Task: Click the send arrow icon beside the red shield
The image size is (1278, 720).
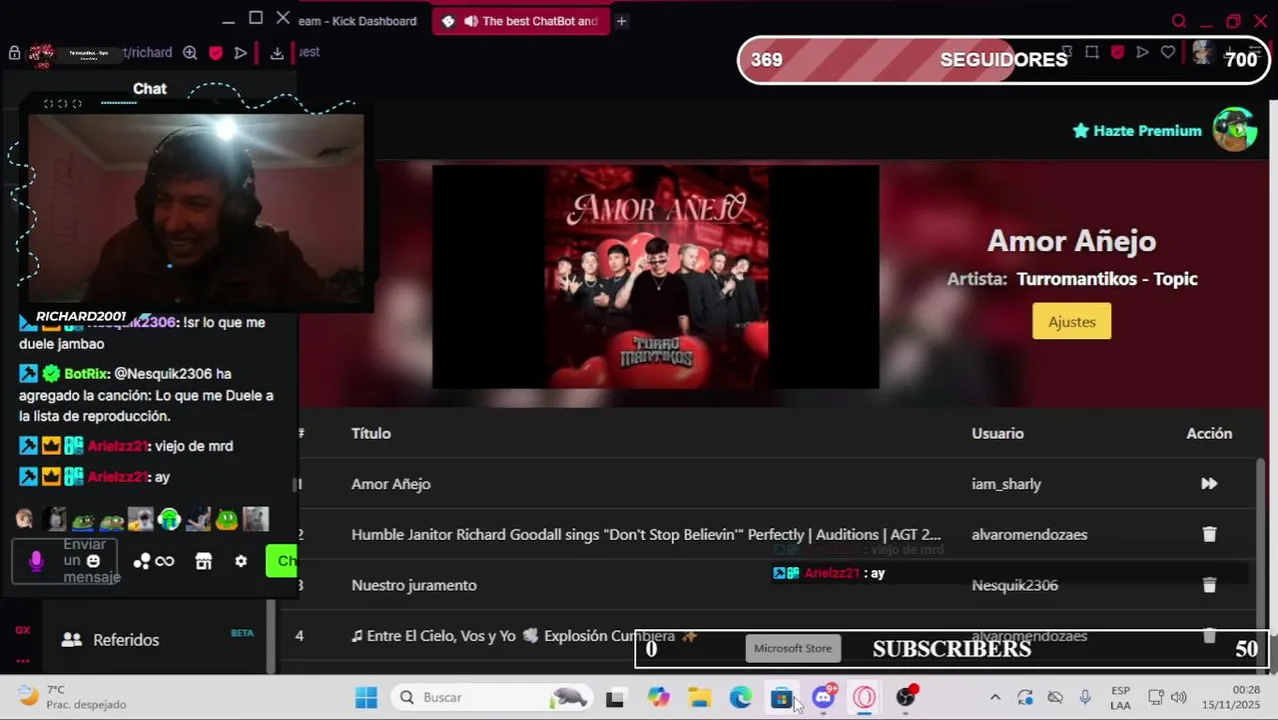Action: 241,53
